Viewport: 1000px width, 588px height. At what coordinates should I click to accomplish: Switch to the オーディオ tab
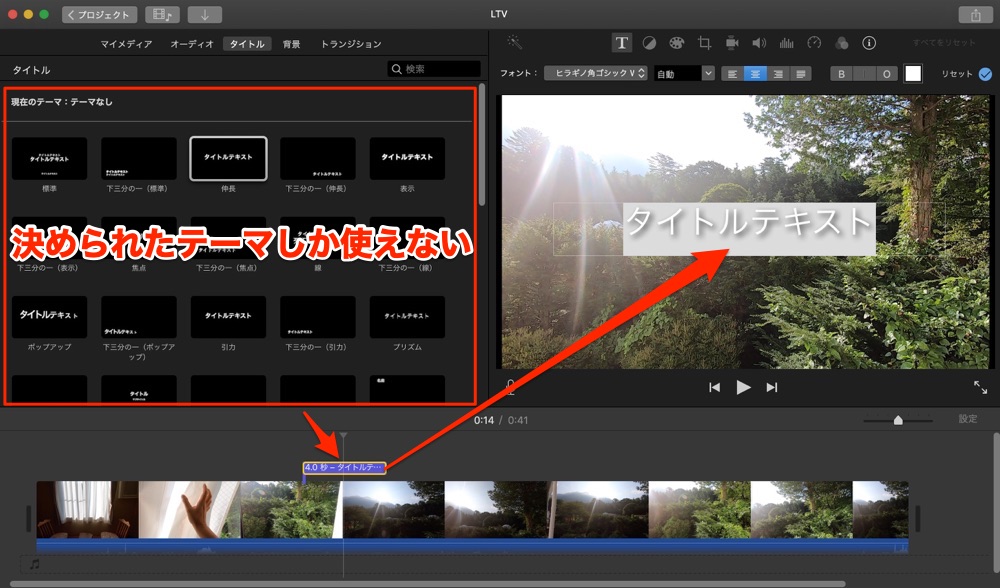(x=192, y=44)
